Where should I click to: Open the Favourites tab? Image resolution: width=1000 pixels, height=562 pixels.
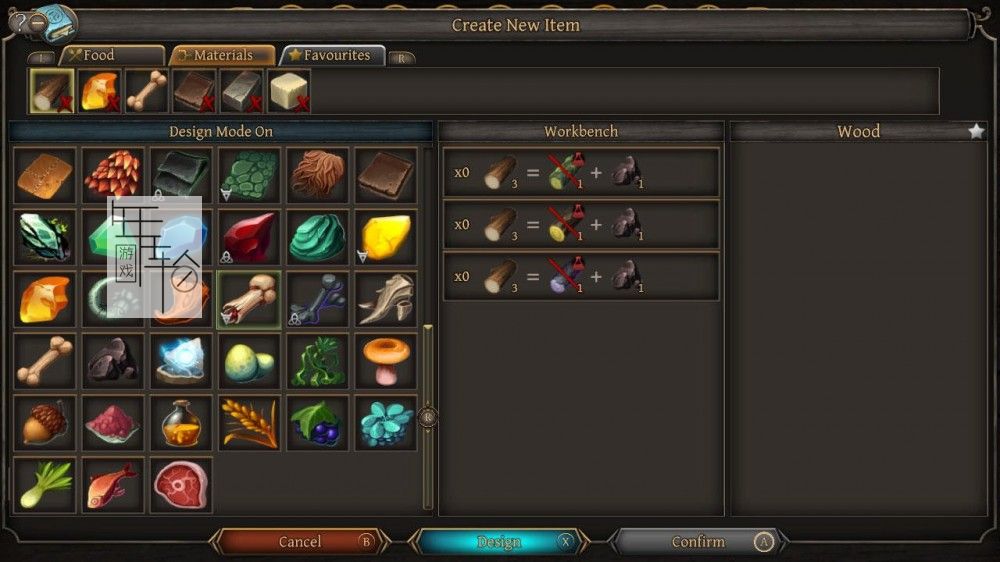pyautogui.click(x=333, y=55)
